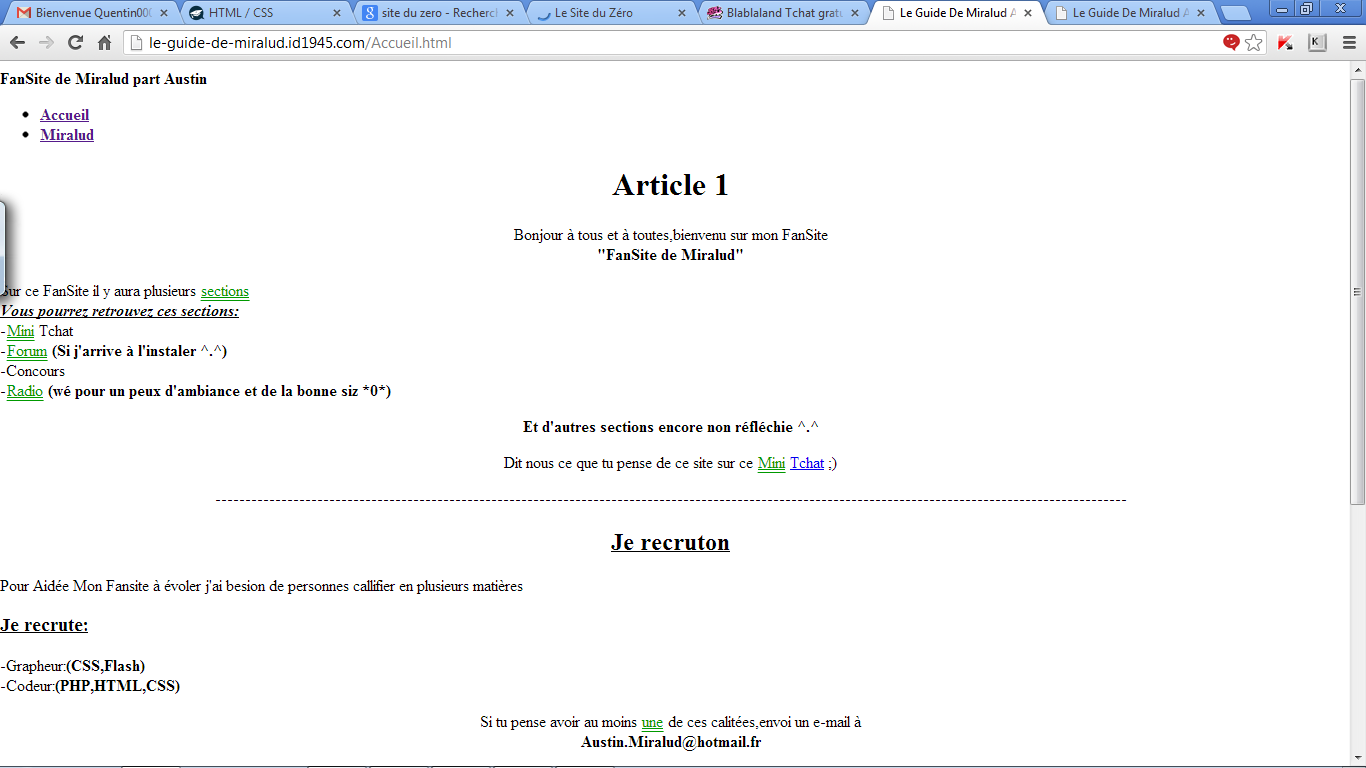This screenshot has width=1366, height=768.
Task: Click the Forum link
Action: pyautogui.click(x=26, y=351)
